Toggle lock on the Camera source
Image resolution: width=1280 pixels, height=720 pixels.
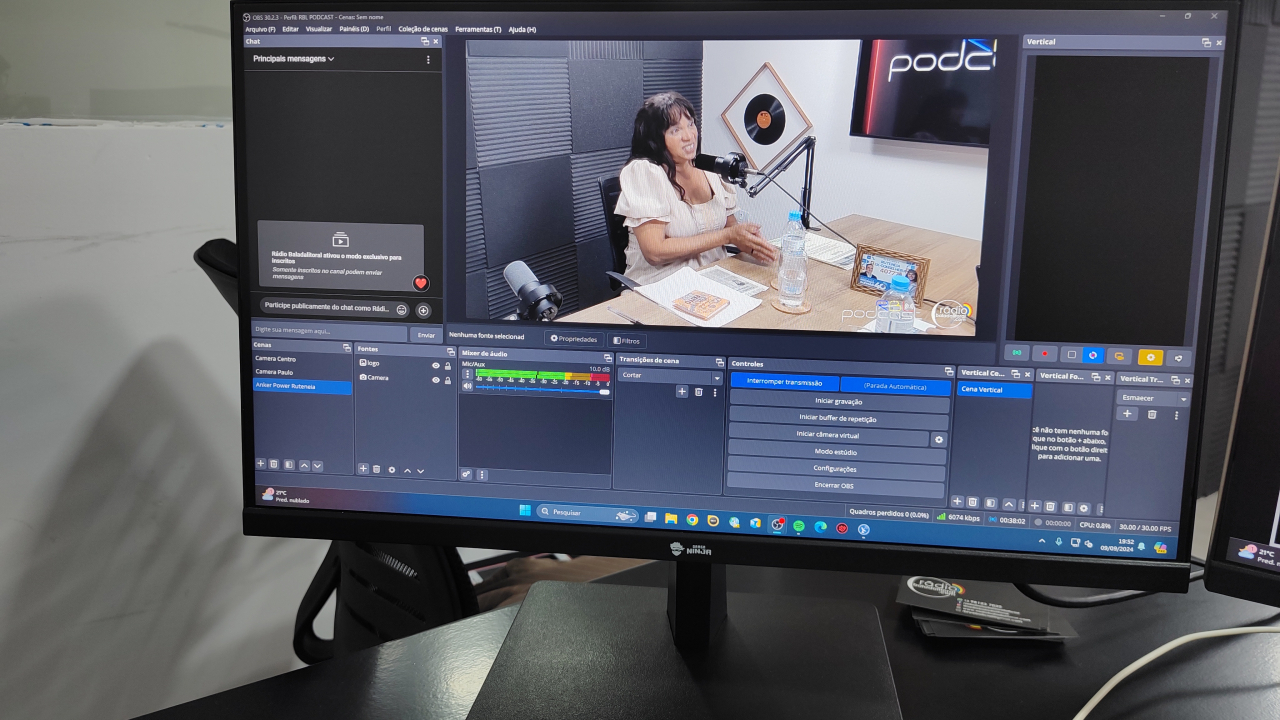(x=448, y=380)
